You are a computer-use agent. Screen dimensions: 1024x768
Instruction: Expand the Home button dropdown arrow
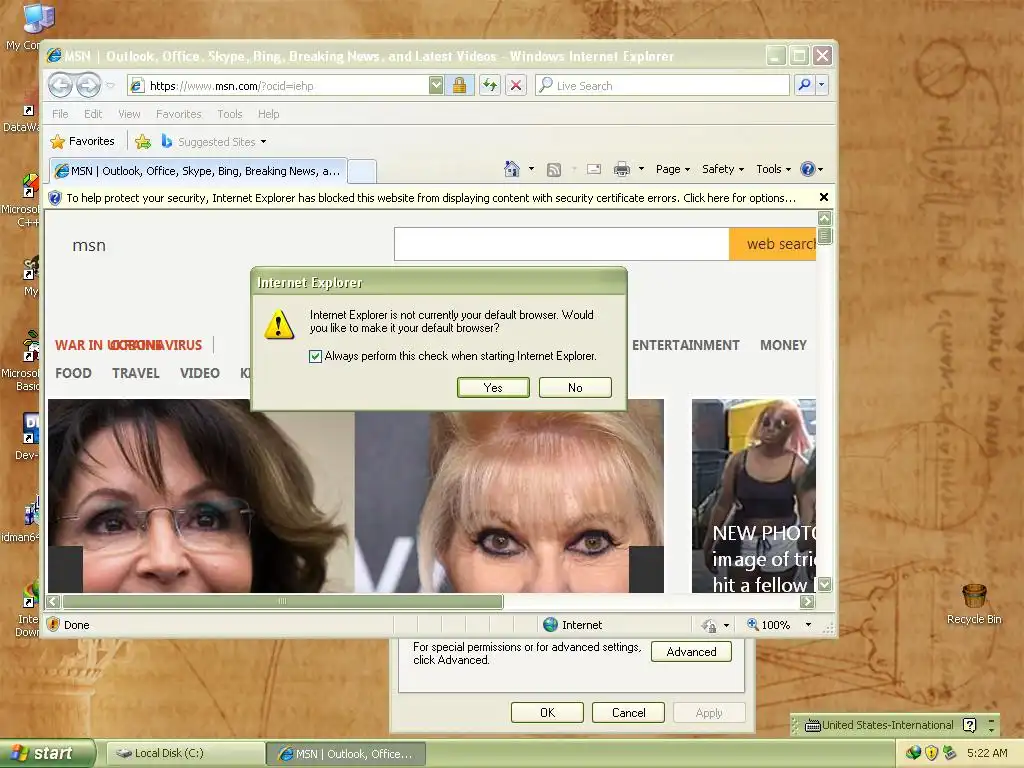(531, 169)
